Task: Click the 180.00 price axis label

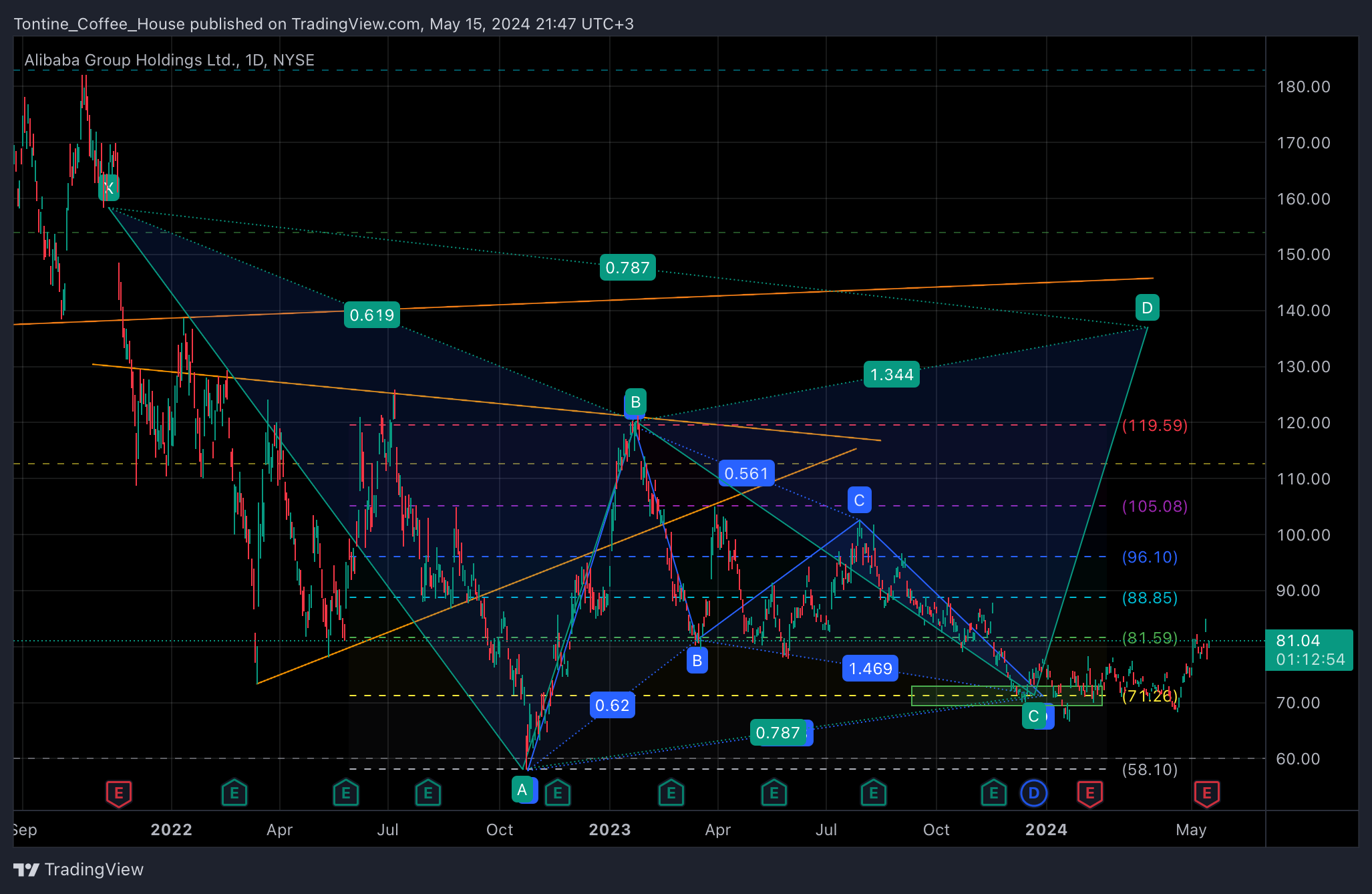Action: point(1303,87)
